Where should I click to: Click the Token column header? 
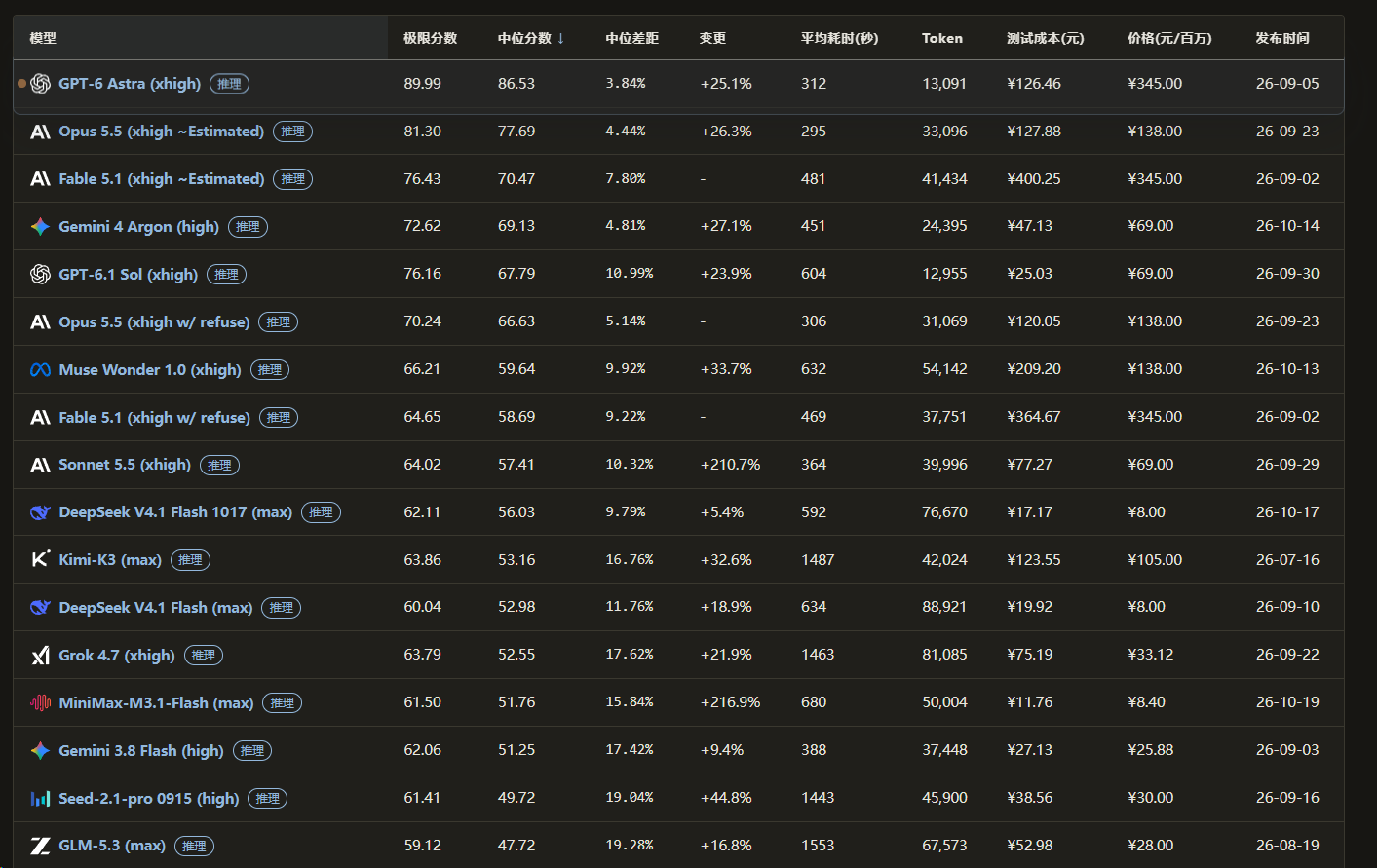click(942, 38)
